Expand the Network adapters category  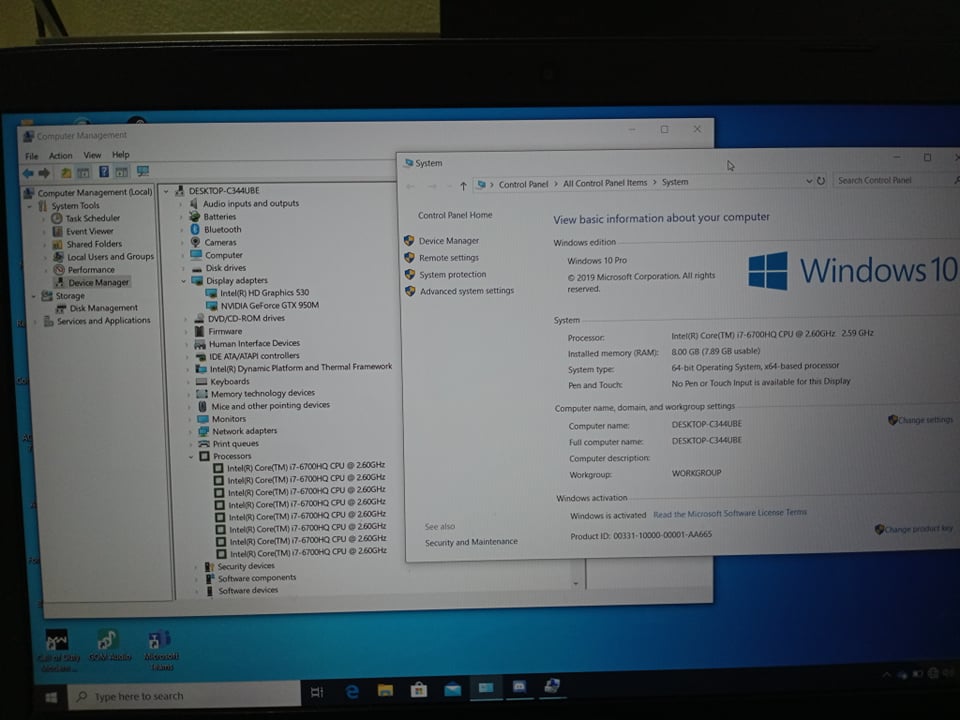(190, 432)
